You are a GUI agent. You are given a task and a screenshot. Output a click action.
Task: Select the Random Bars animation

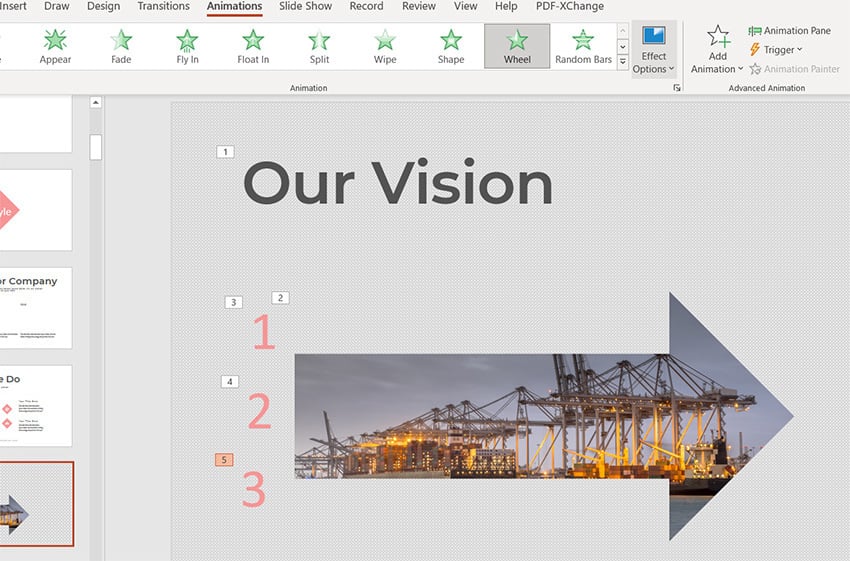[583, 46]
